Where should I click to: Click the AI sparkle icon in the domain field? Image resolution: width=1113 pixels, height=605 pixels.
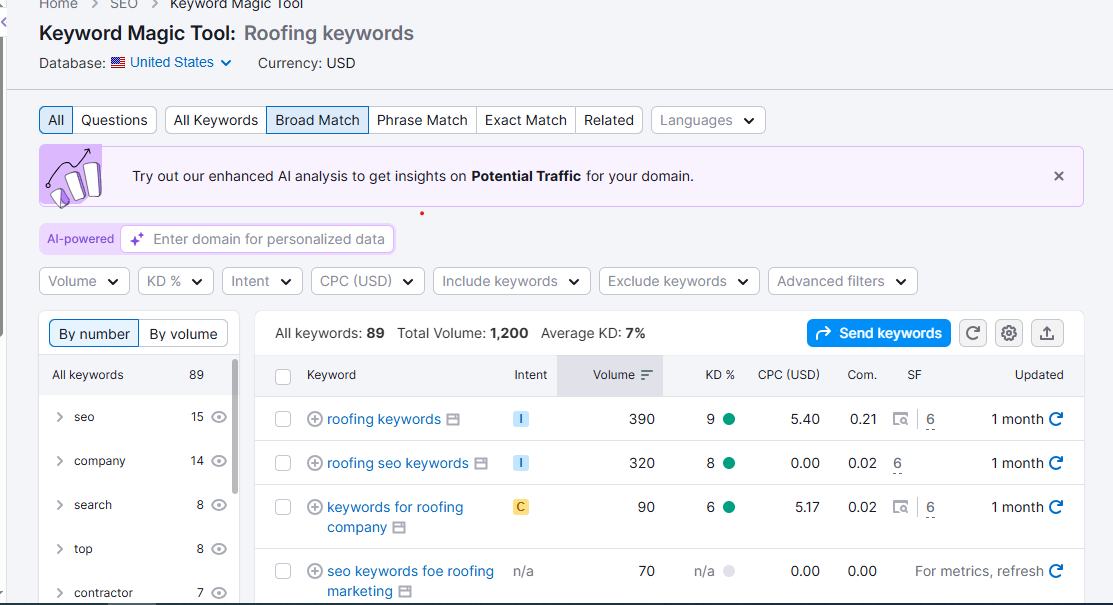click(136, 239)
